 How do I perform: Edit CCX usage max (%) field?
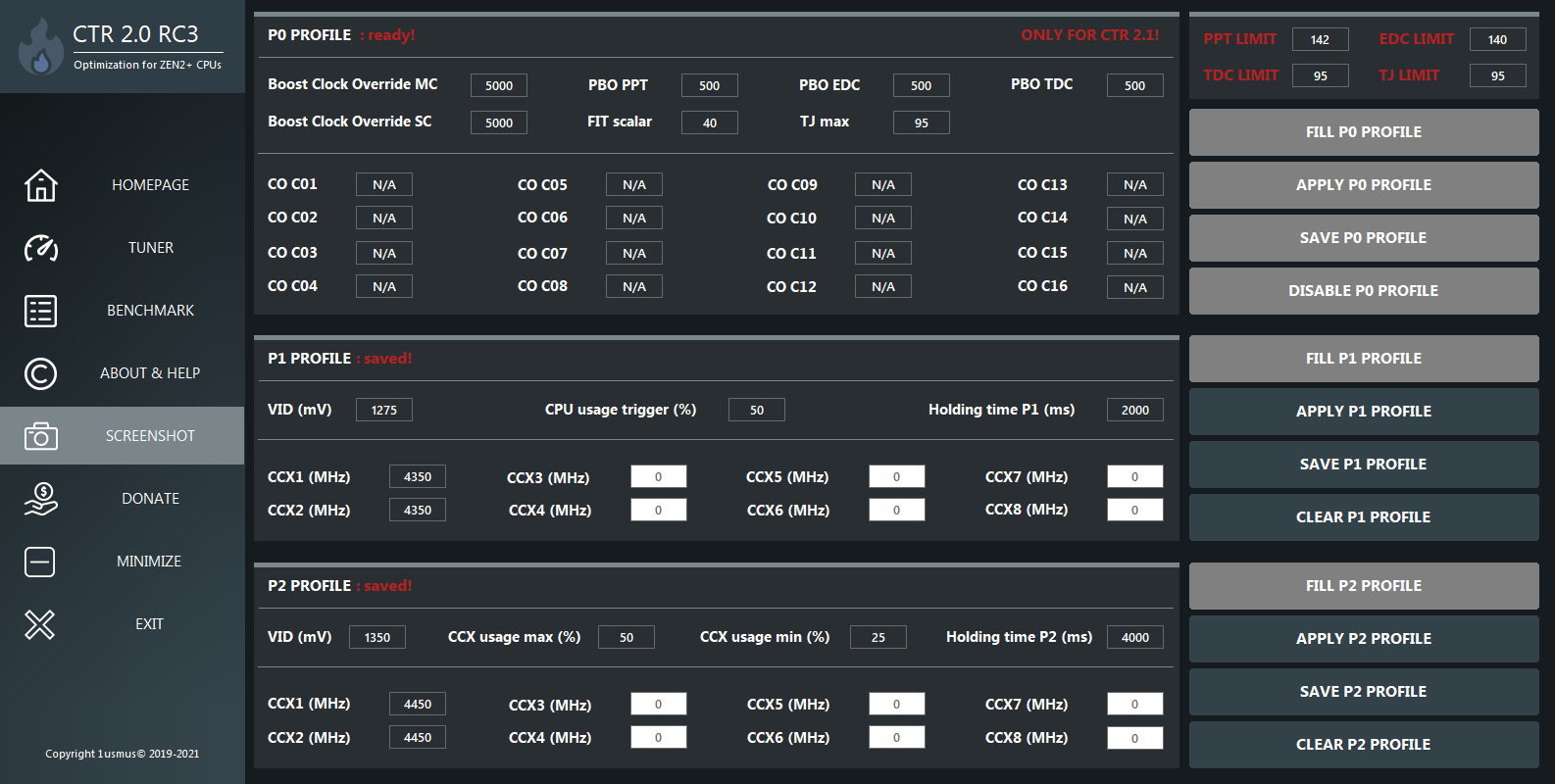click(x=627, y=637)
